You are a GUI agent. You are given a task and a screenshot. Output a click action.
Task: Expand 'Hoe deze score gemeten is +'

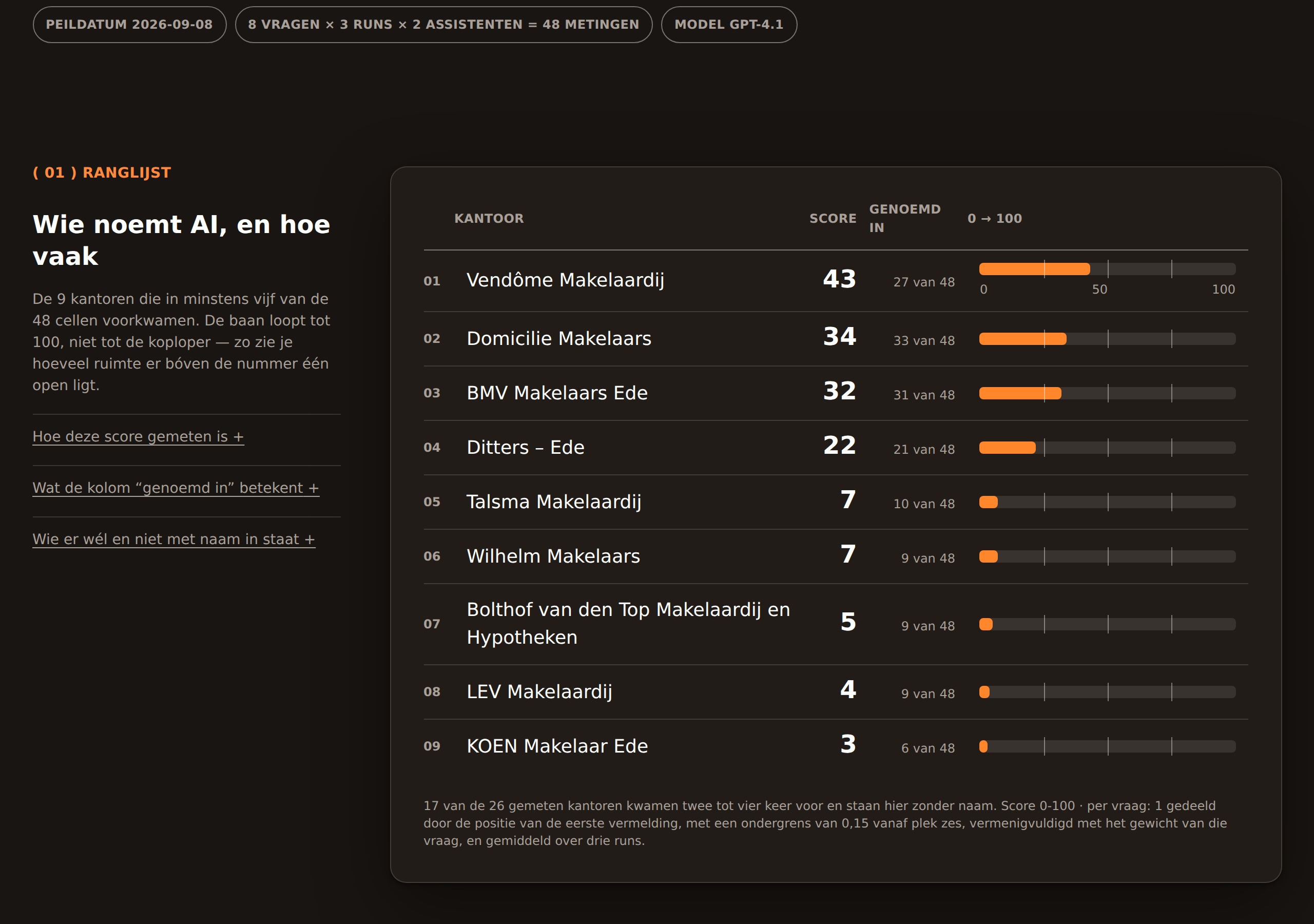point(138,436)
